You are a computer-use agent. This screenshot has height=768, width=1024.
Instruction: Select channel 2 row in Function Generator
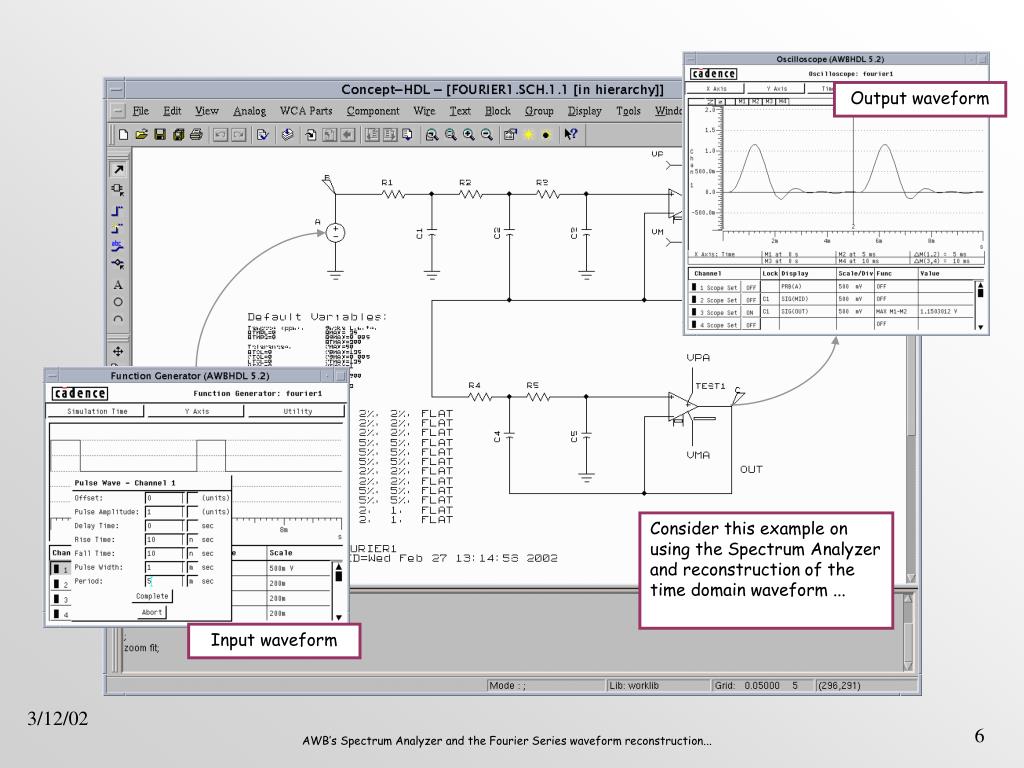click(60, 584)
